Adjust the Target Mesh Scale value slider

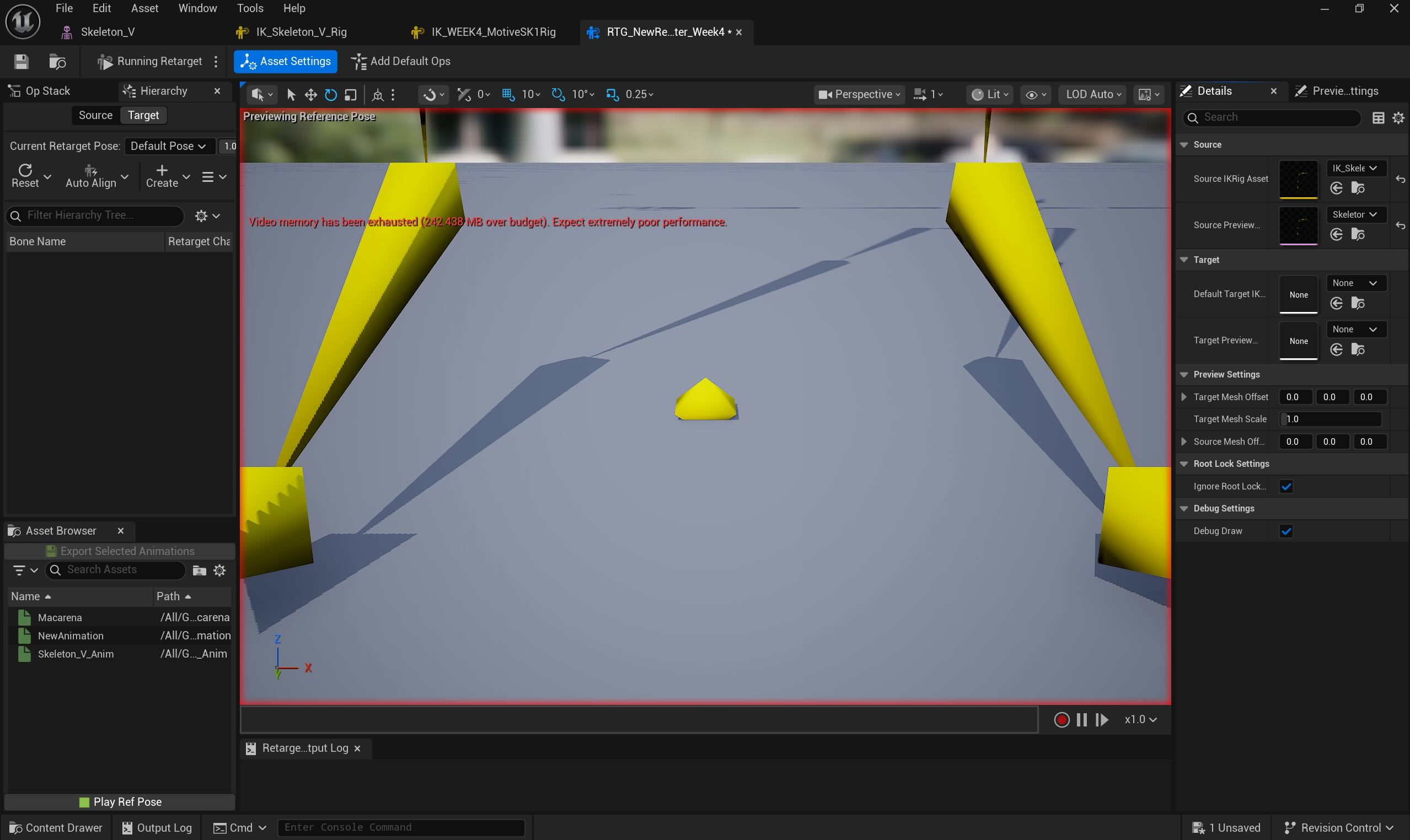1330,418
